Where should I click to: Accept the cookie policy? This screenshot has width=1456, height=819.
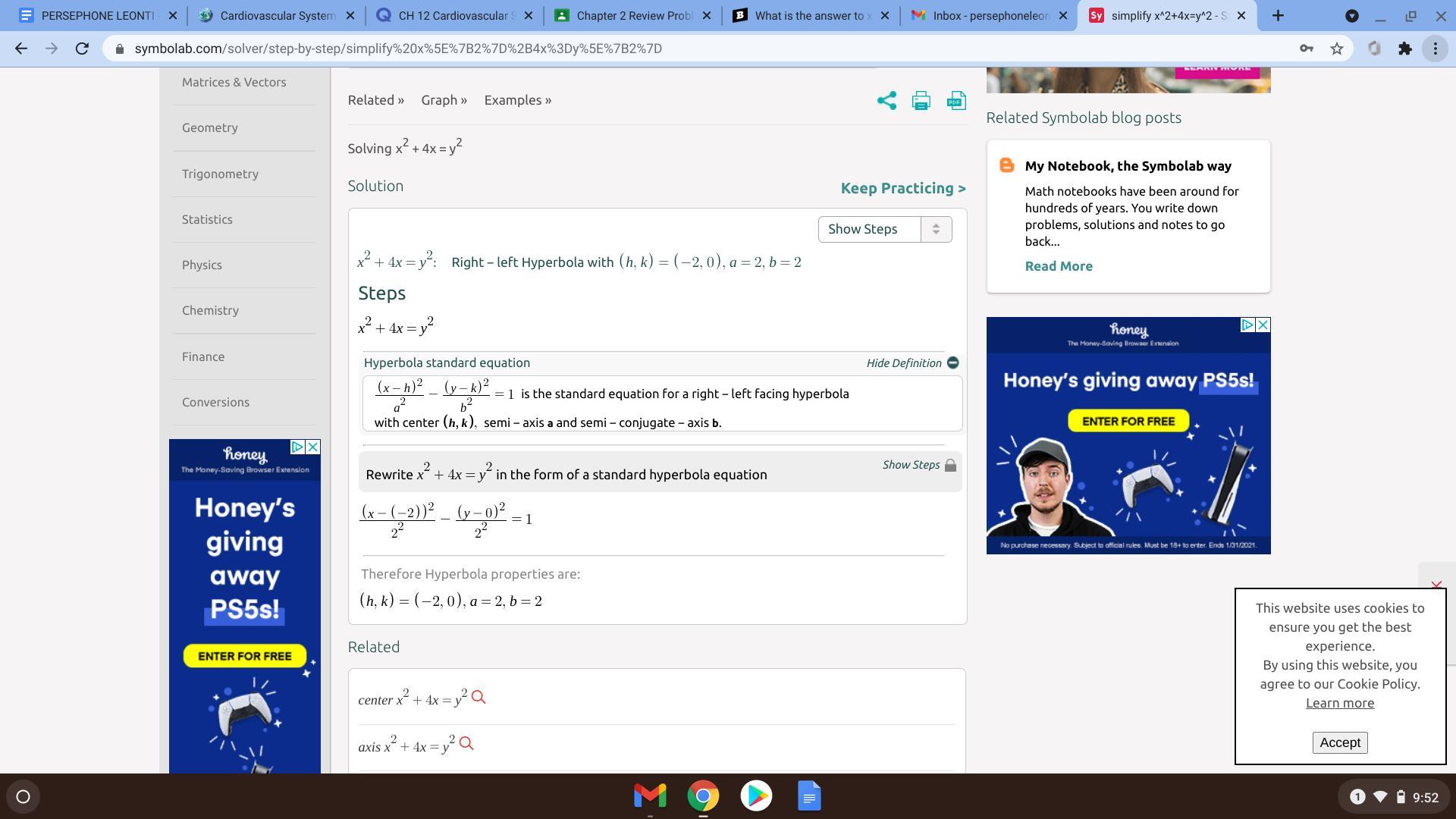[x=1339, y=742]
